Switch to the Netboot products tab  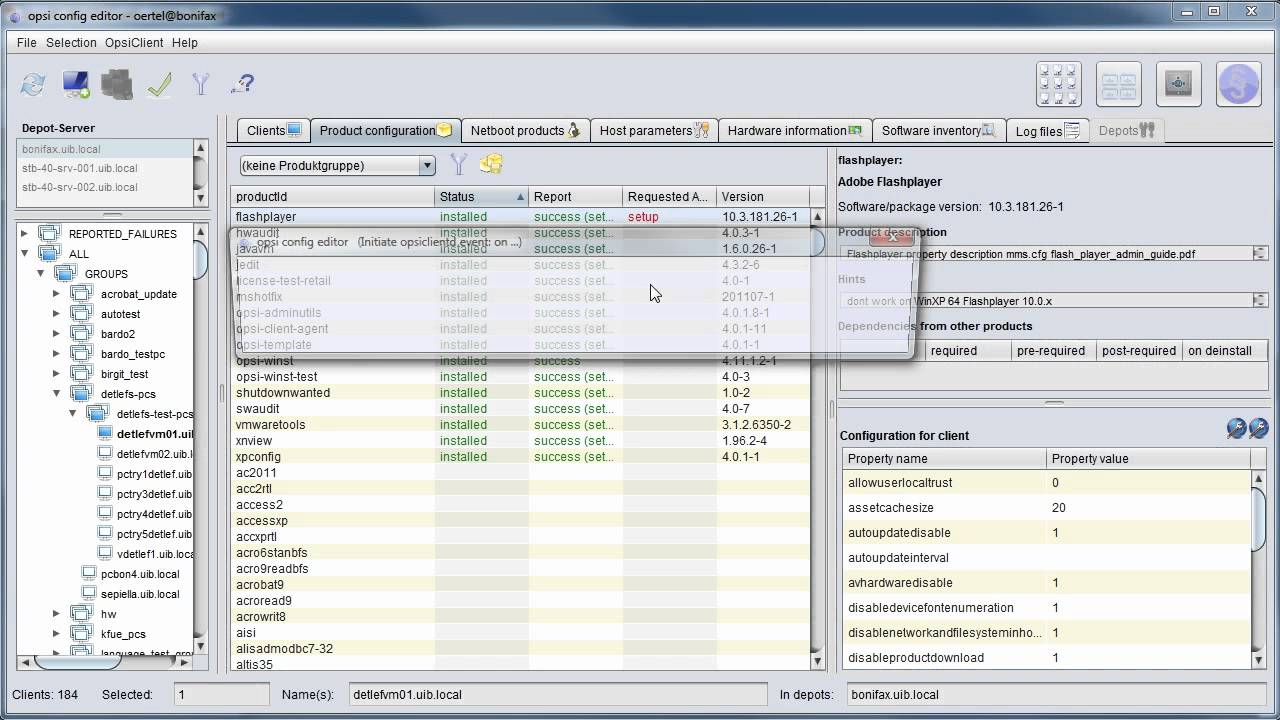[524, 130]
